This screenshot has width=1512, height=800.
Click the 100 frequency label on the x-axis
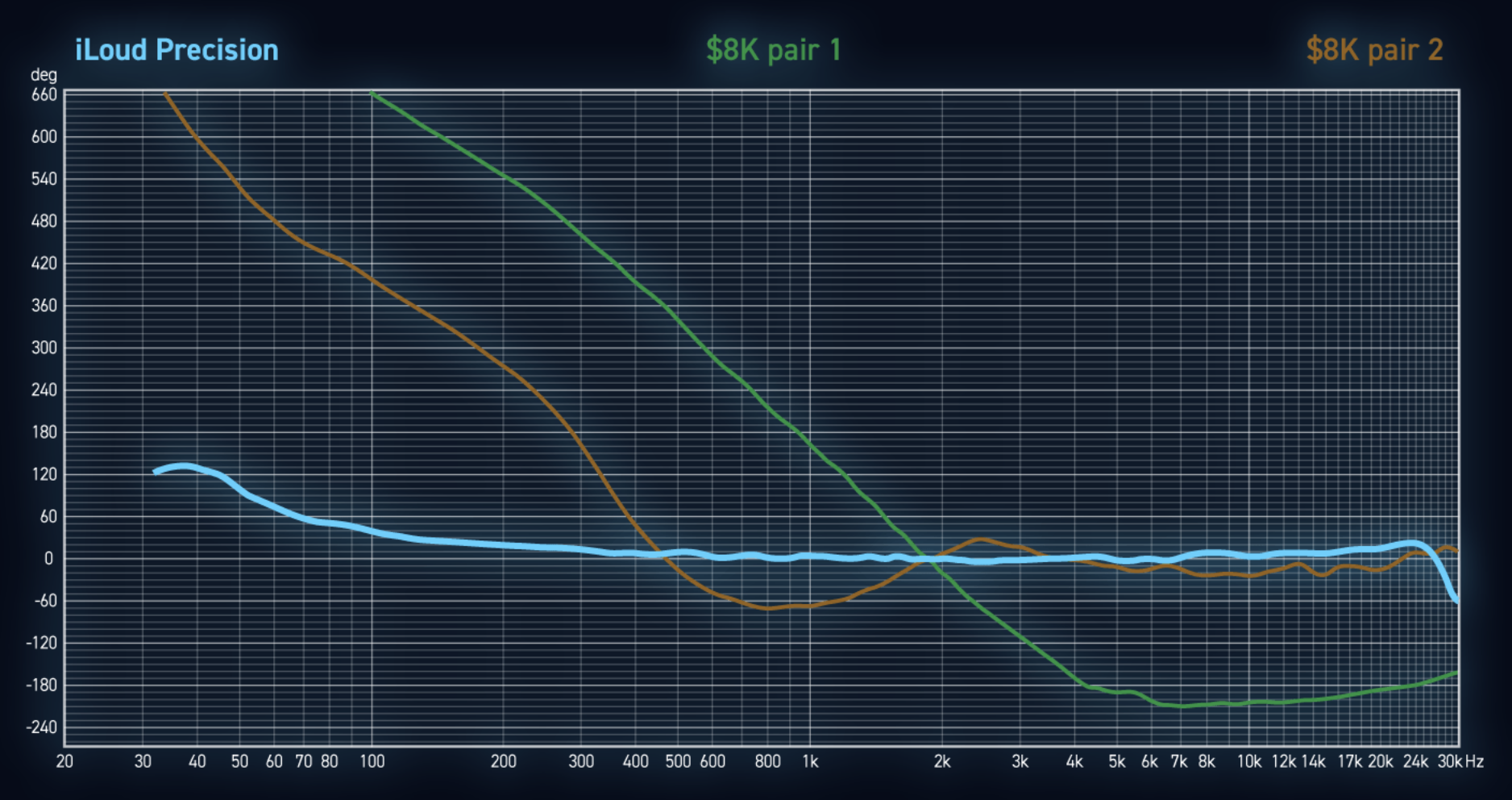point(372,761)
